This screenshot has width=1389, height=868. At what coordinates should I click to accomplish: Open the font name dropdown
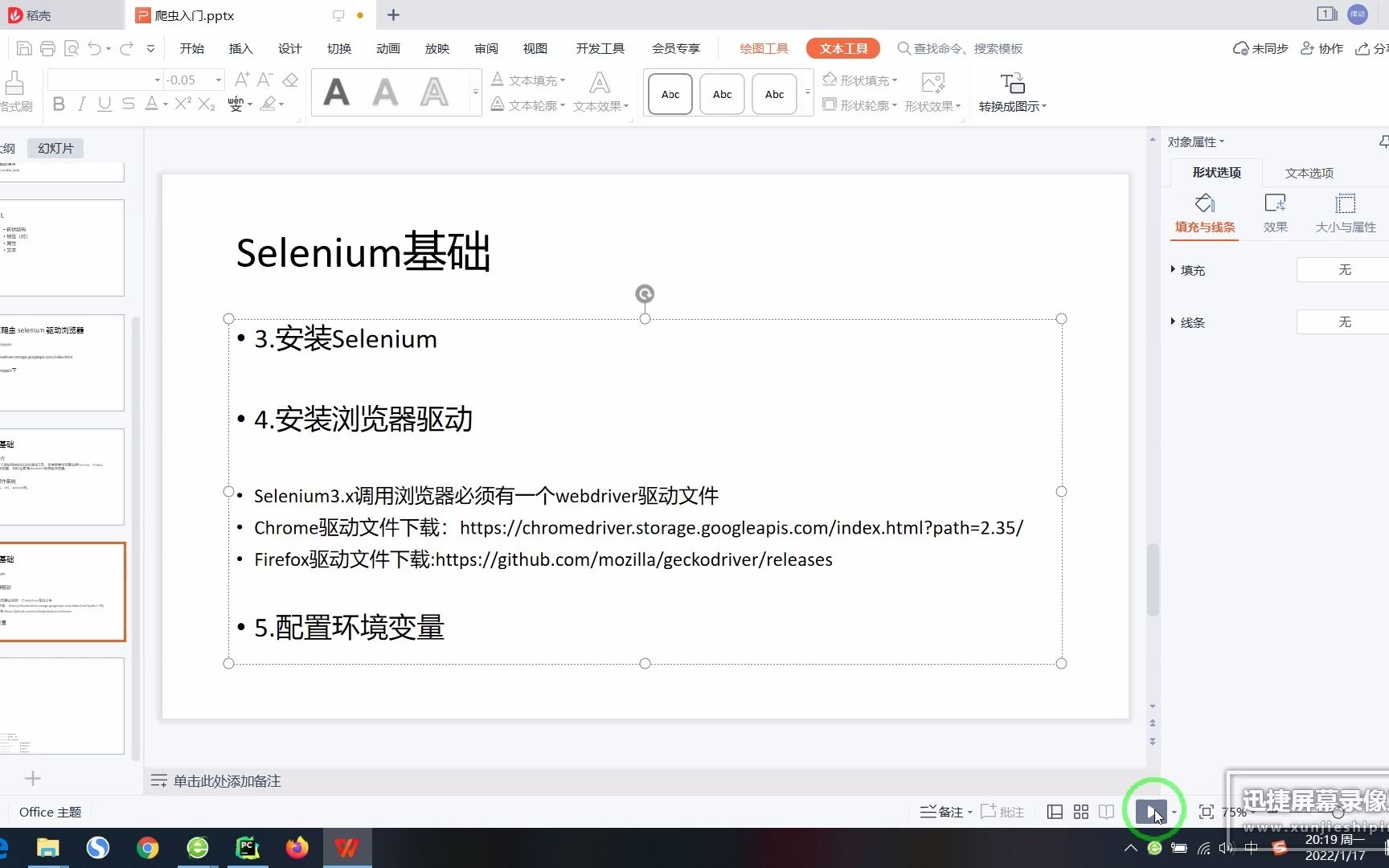(x=158, y=80)
